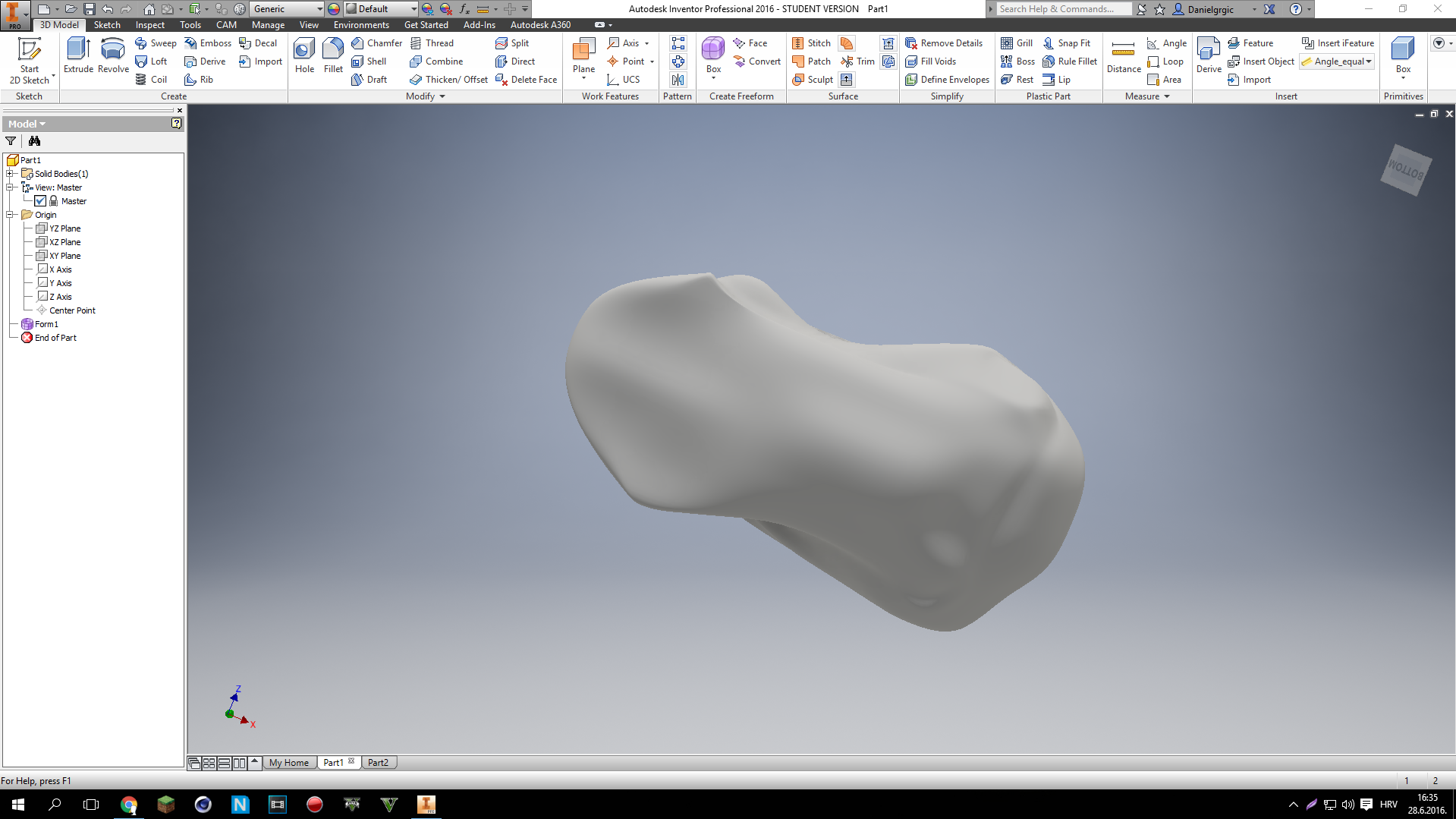Open the Model browser dropdown
This screenshot has width=1456, height=819.
tap(27, 124)
